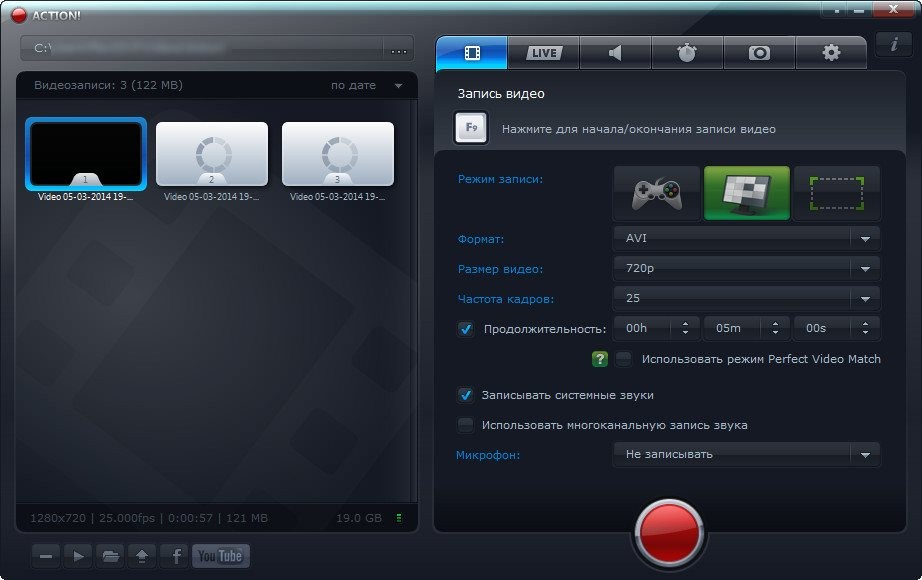Expand the Формат AVI dropdown
Screen dimensions: 922x580
point(746,238)
